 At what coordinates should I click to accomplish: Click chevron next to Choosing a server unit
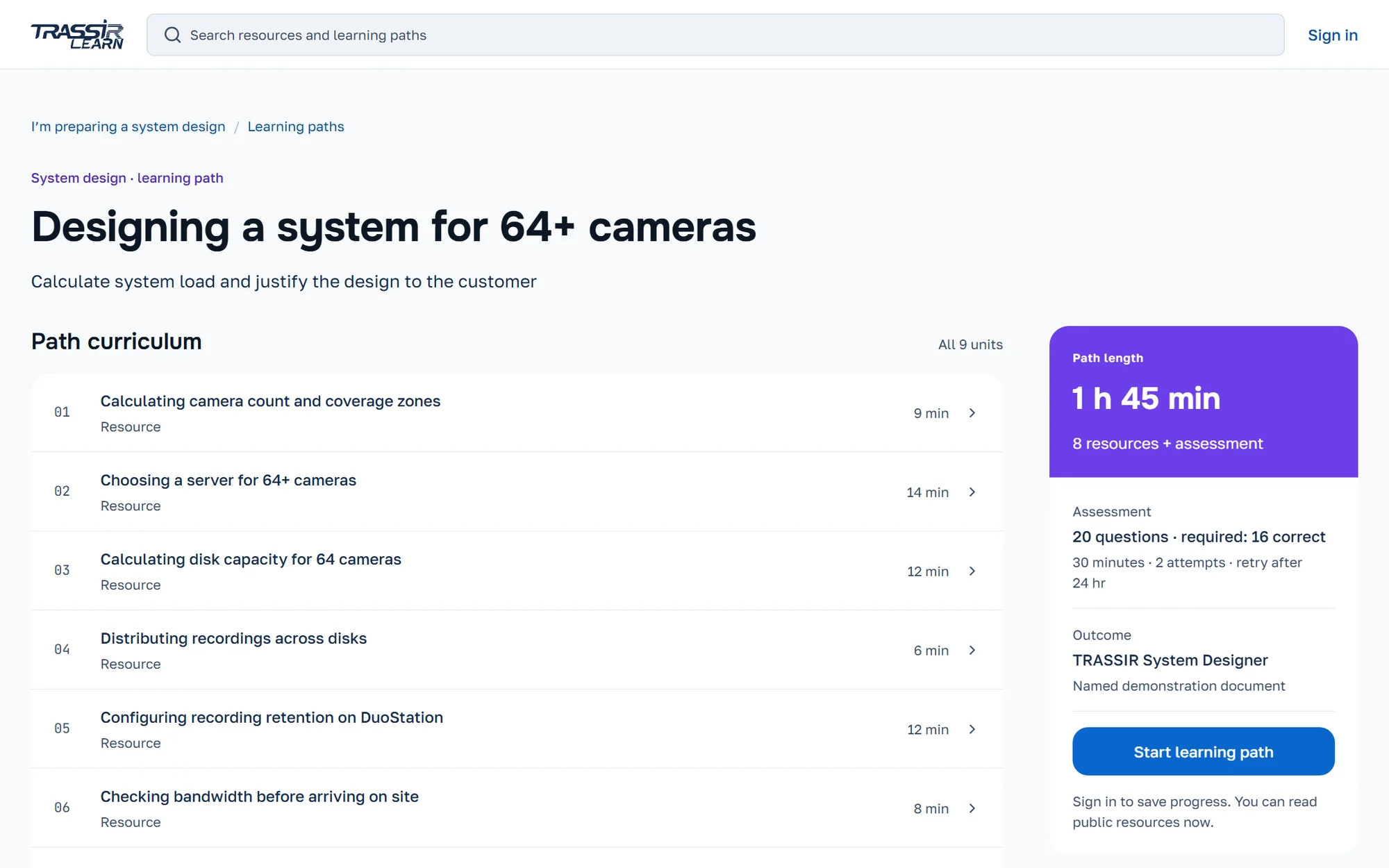[x=972, y=492]
